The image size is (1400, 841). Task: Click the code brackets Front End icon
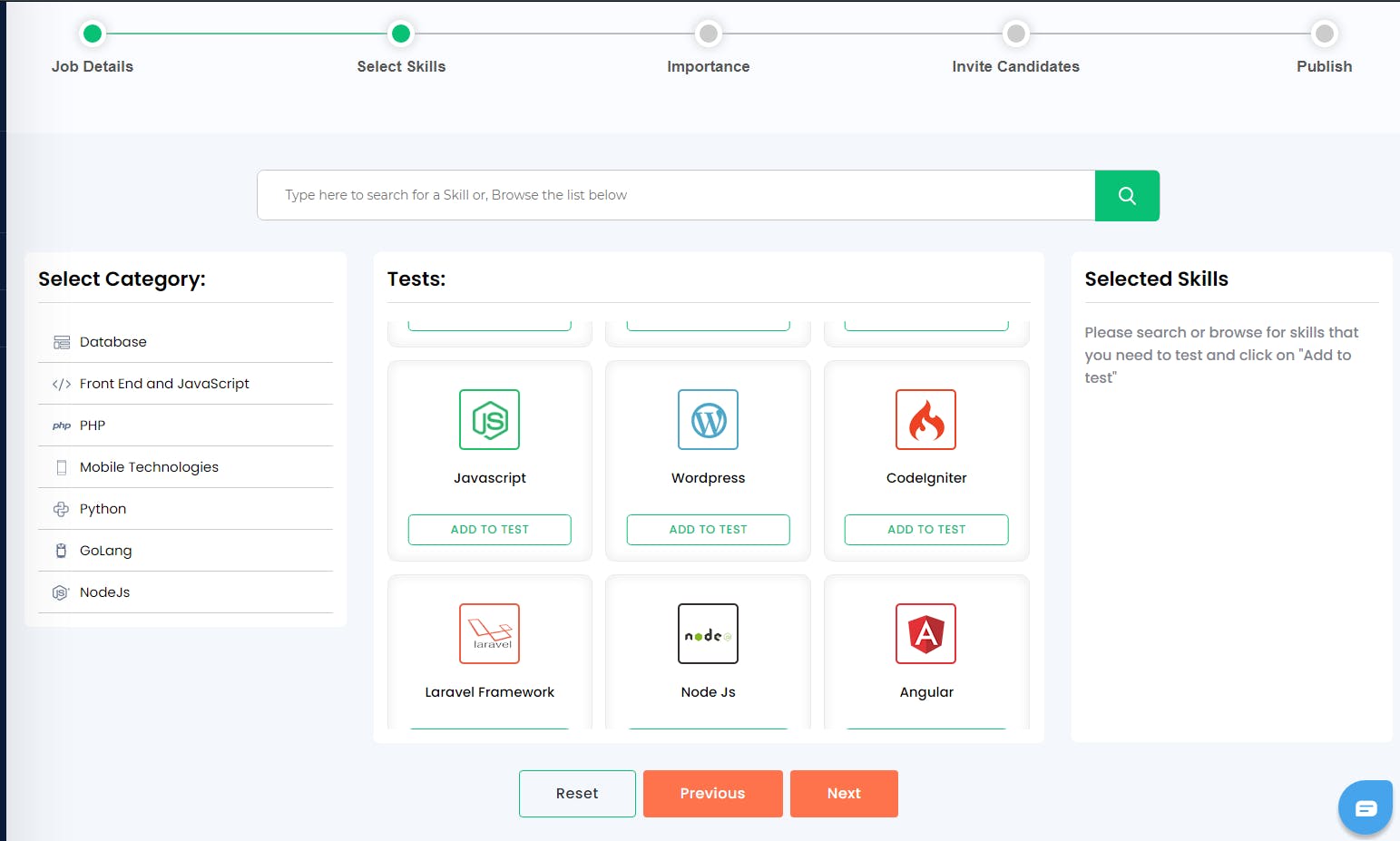click(62, 384)
